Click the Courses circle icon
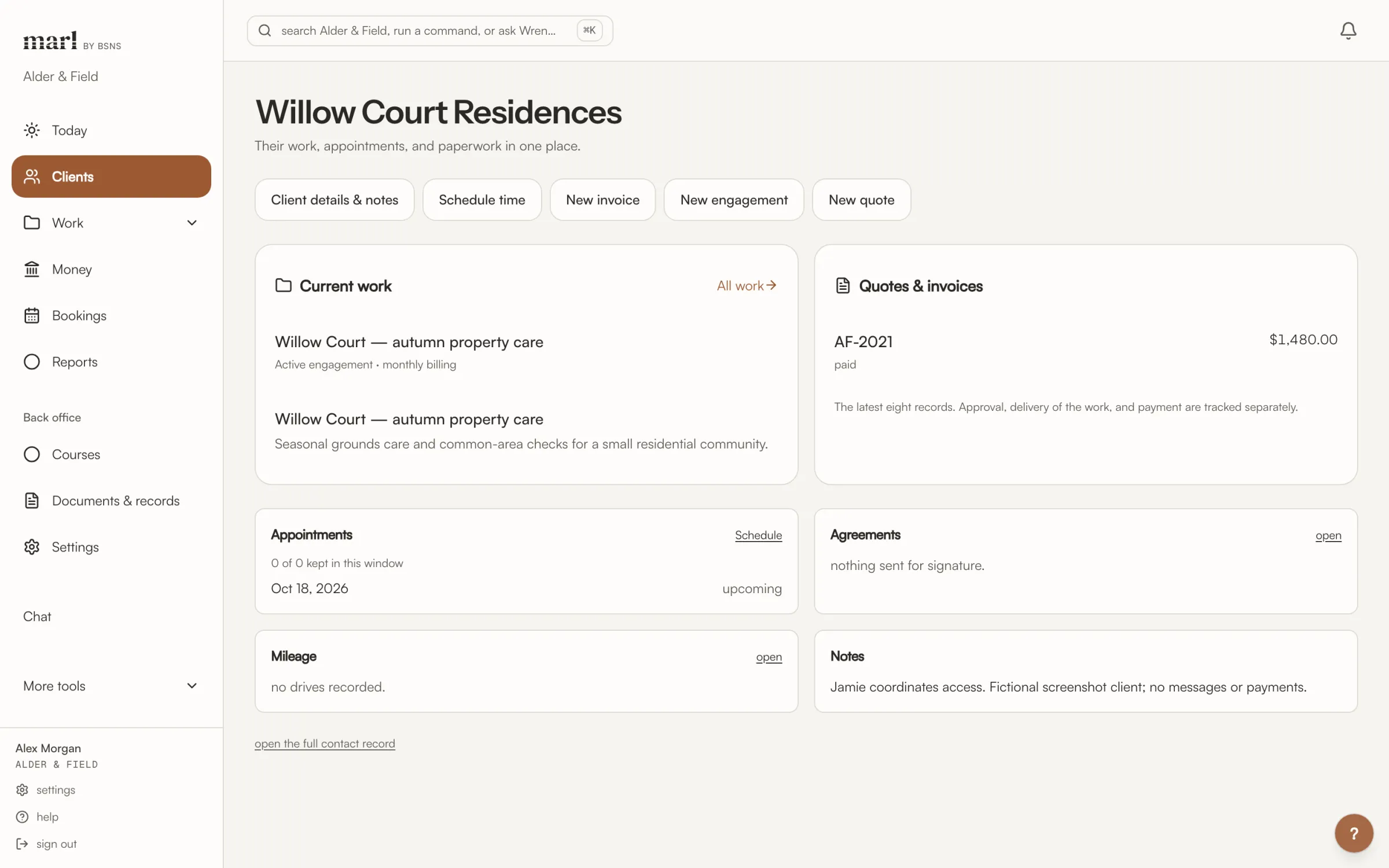 (32, 454)
